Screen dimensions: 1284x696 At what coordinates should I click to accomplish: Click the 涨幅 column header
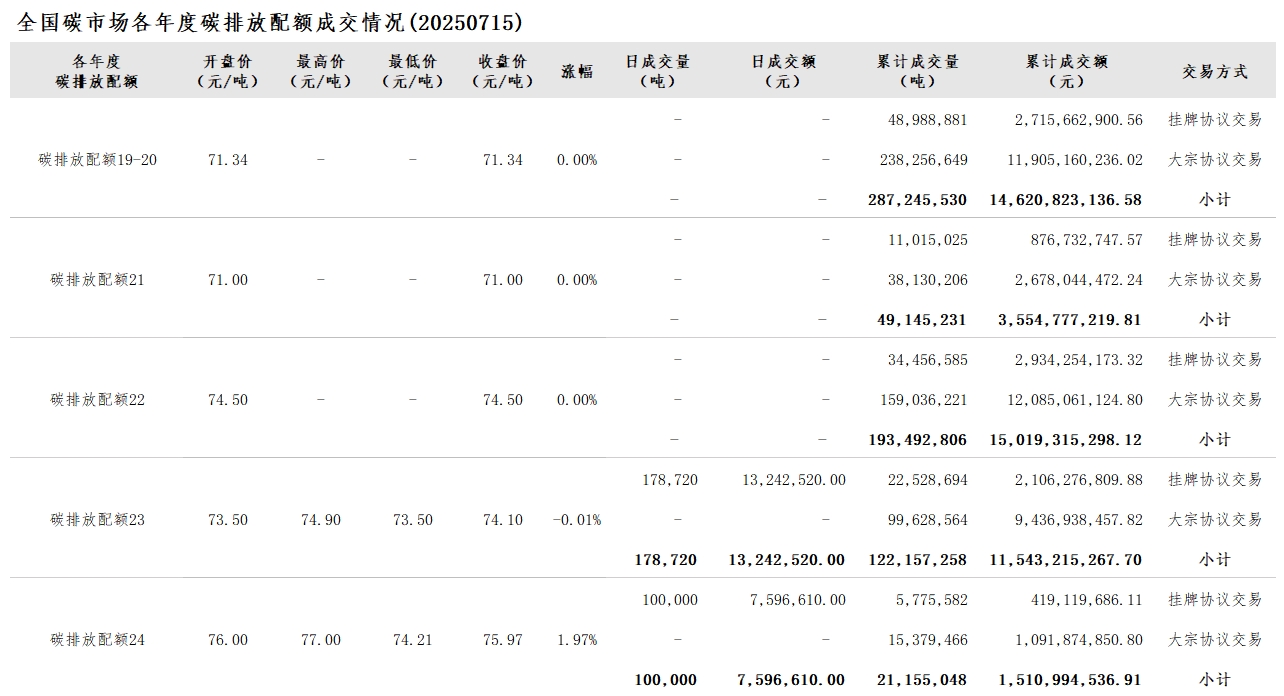[x=577, y=71]
